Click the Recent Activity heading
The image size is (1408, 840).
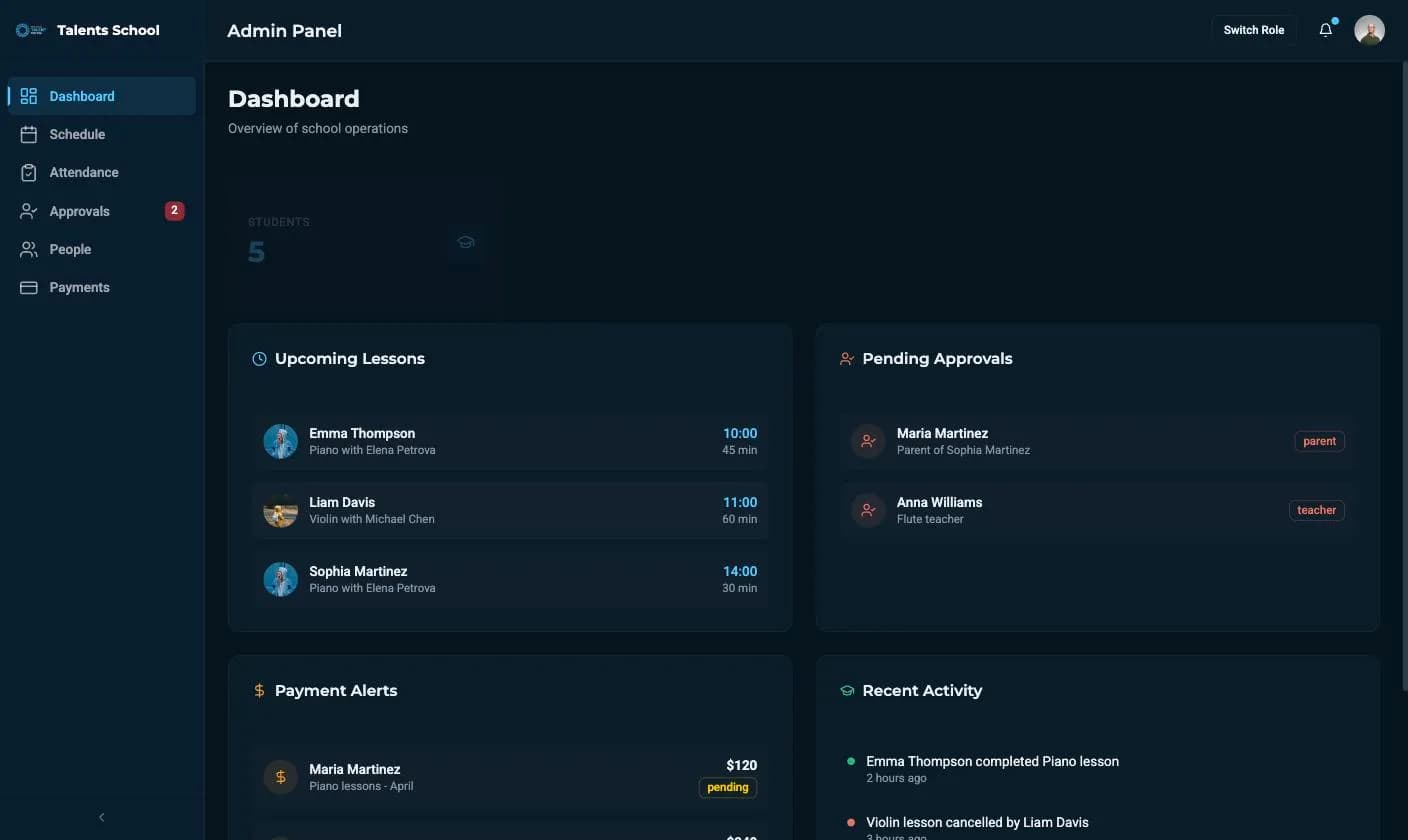[x=922, y=691]
